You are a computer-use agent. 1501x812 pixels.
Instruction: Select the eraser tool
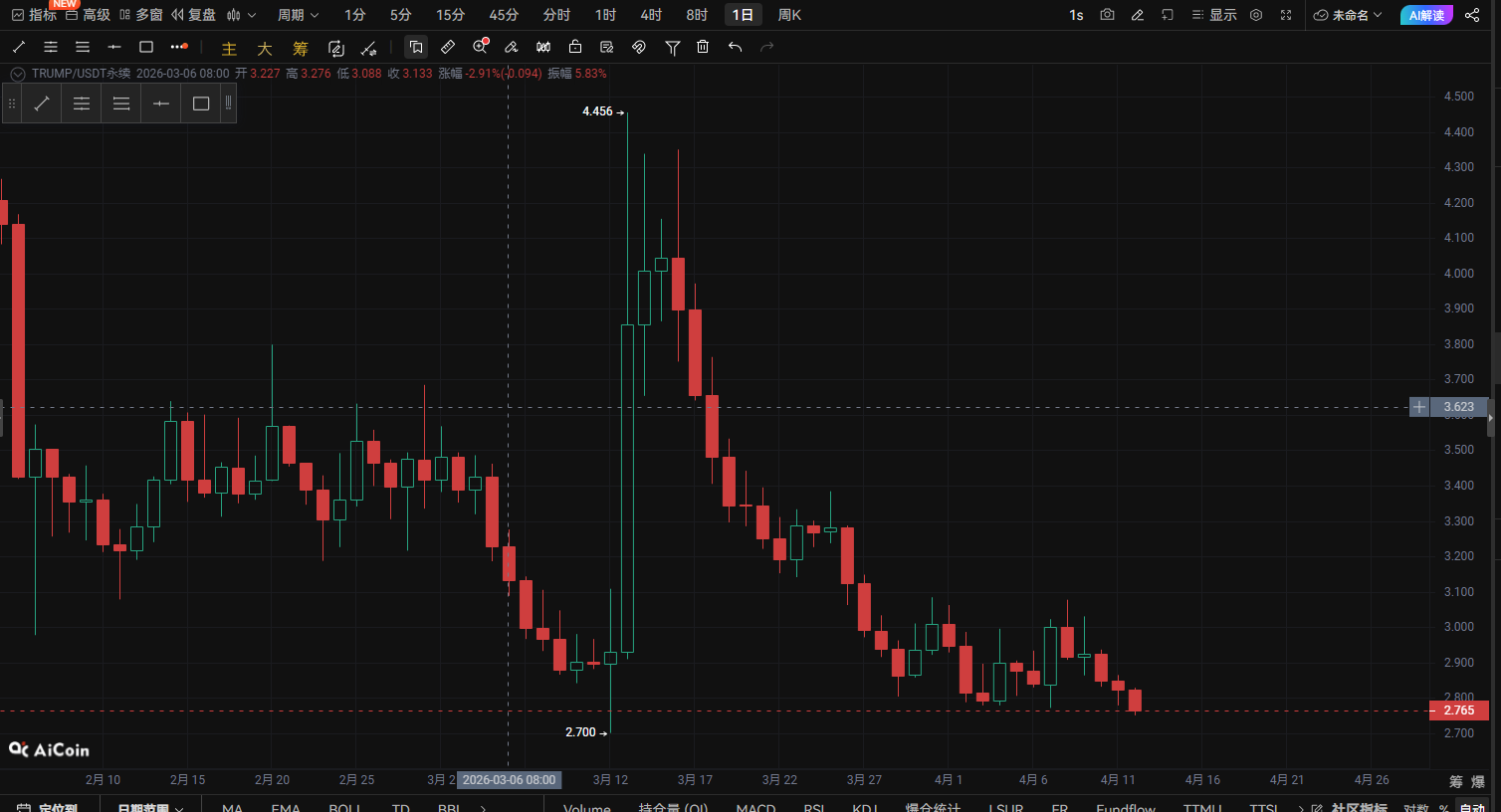[x=512, y=47]
